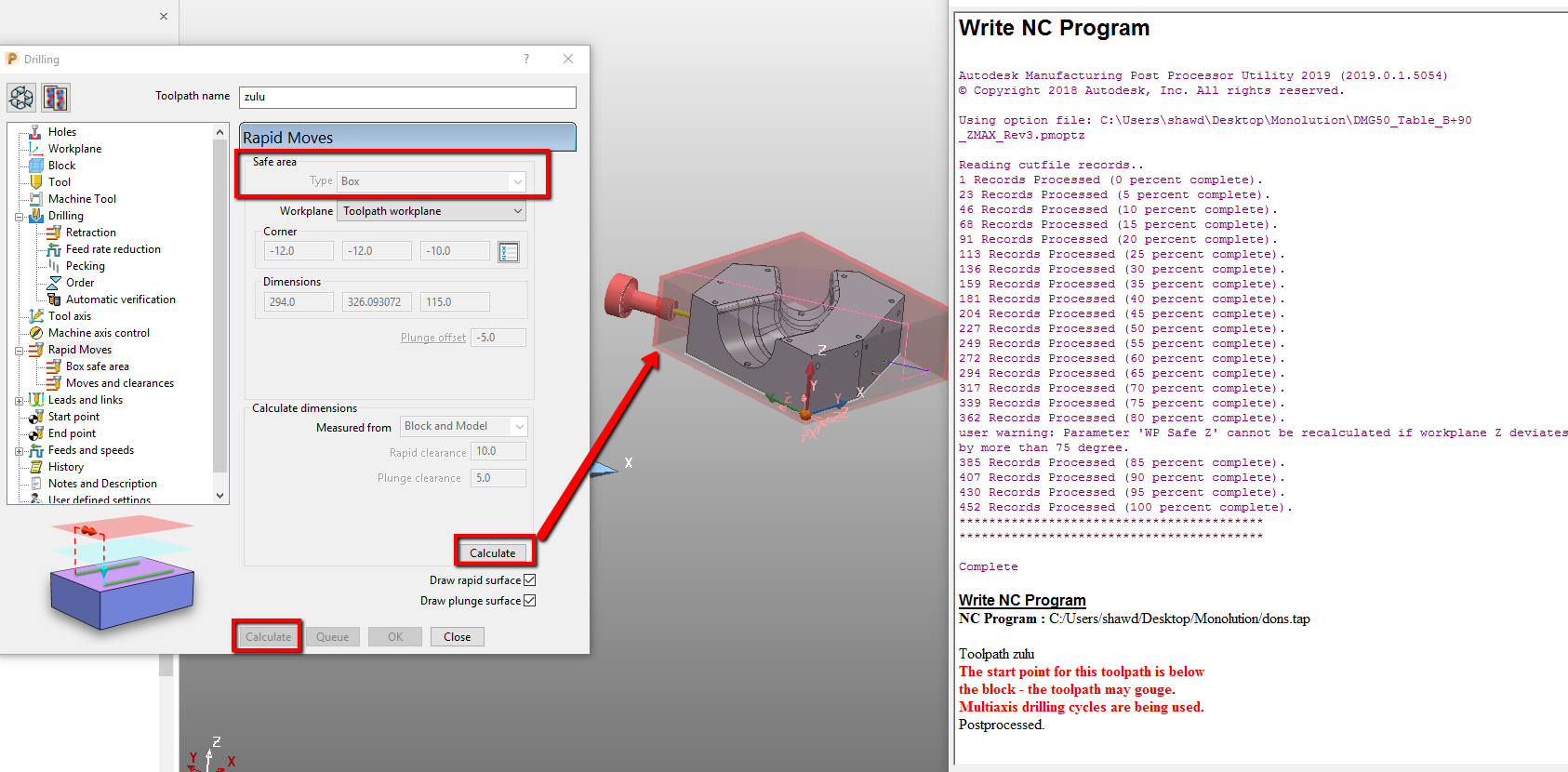
Task: Click the Machine axis control icon
Action: pyautogui.click(x=35, y=333)
